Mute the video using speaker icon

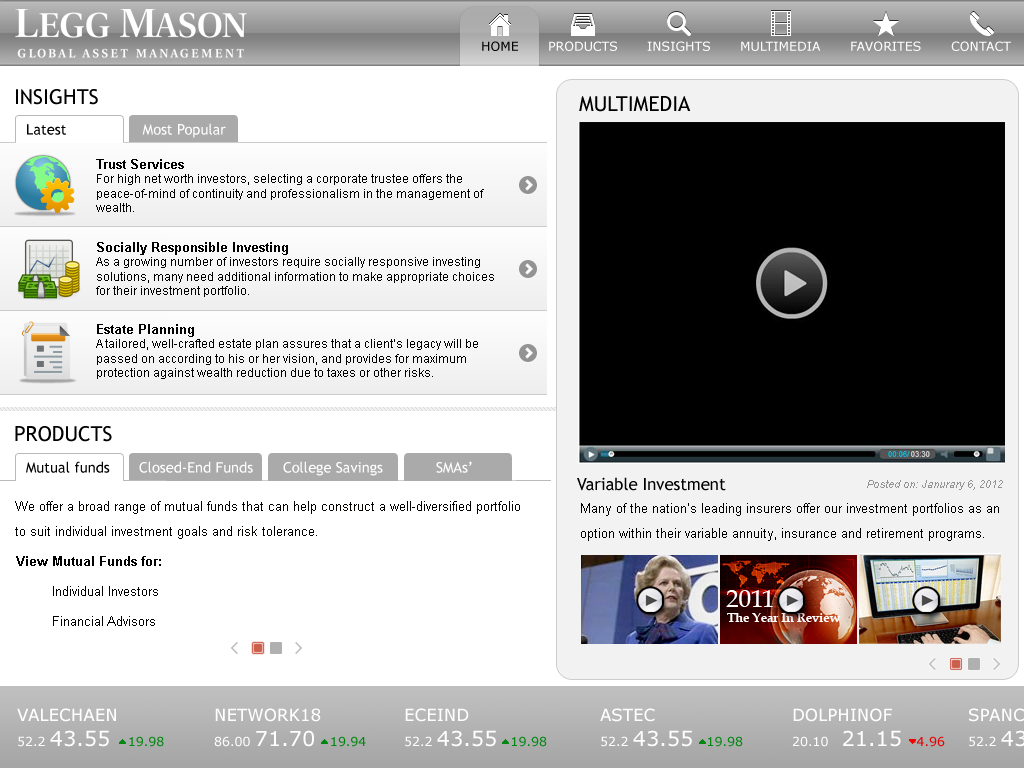click(x=945, y=454)
